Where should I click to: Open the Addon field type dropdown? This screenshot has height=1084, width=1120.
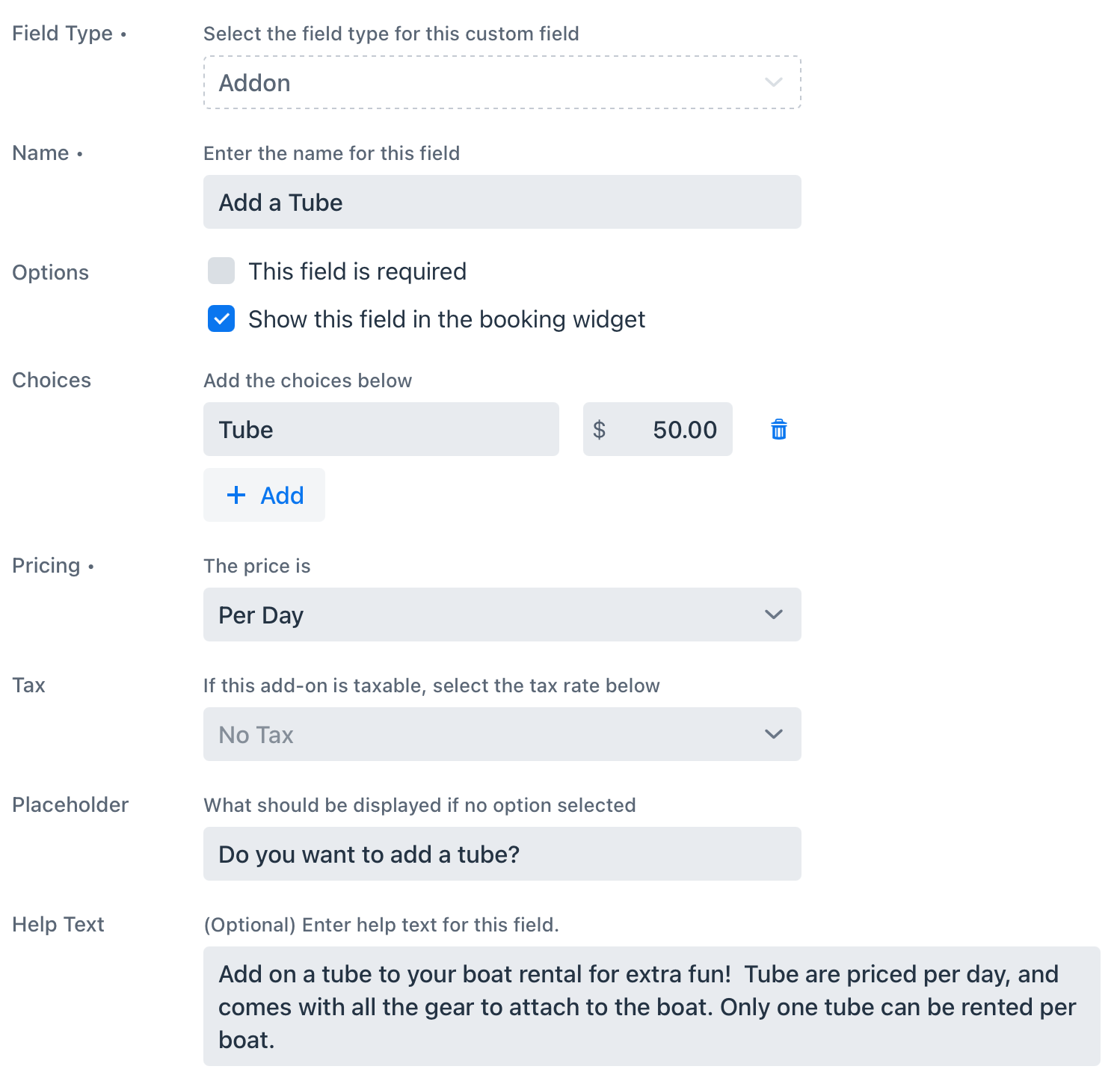[x=502, y=82]
